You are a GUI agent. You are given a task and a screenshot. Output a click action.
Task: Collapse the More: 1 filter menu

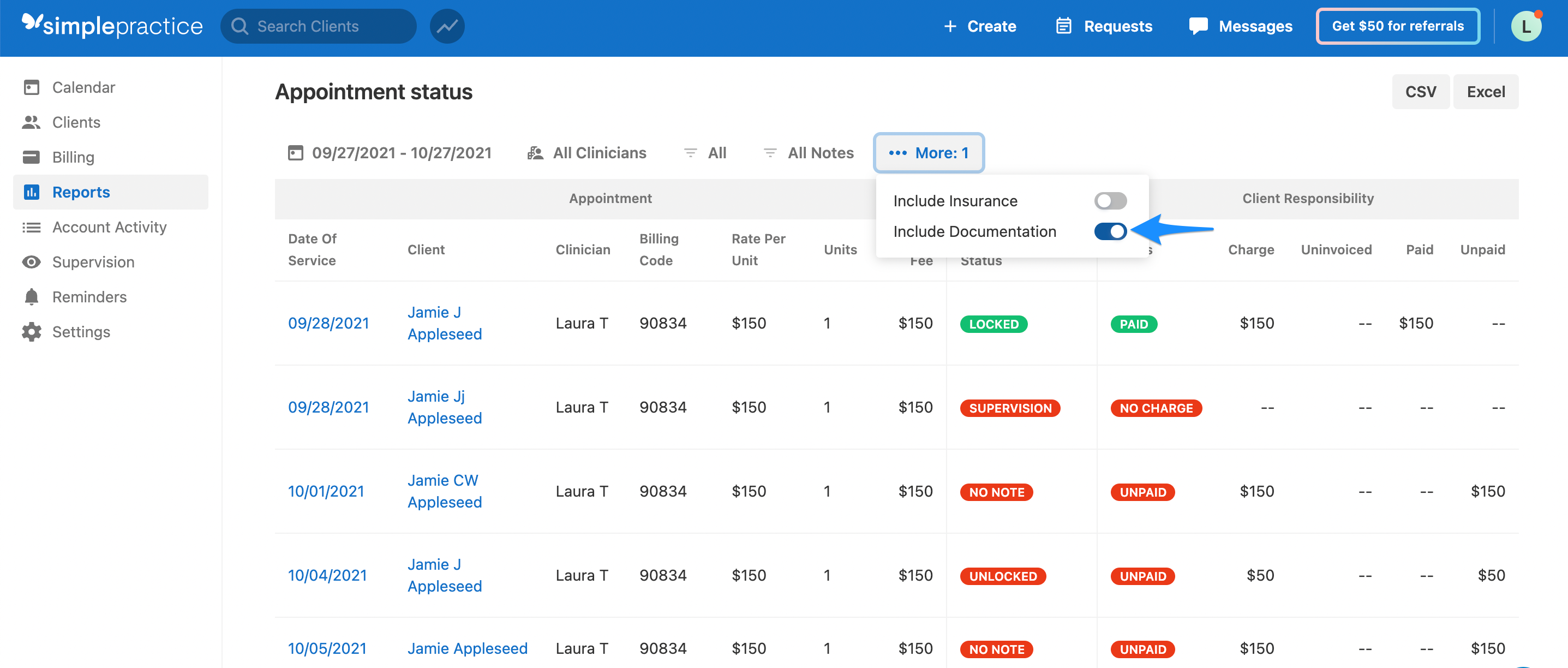[929, 153]
